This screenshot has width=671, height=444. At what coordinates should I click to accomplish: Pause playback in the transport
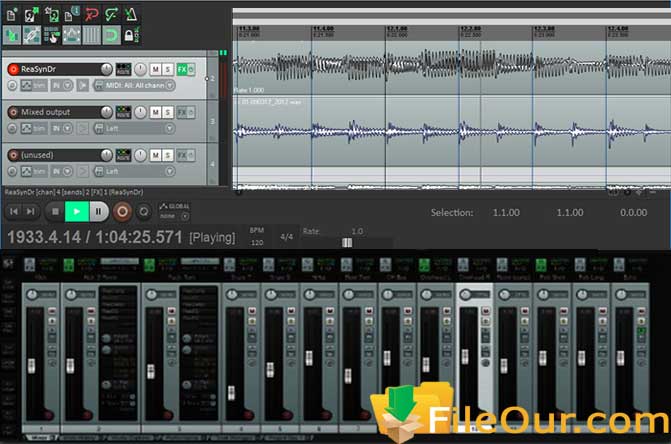(x=98, y=211)
